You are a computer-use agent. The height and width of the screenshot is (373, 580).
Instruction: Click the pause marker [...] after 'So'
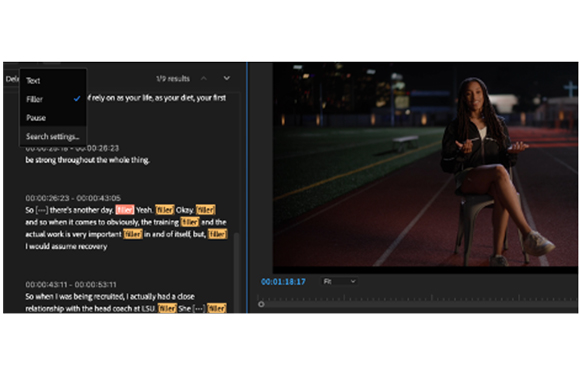click(41, 210)
